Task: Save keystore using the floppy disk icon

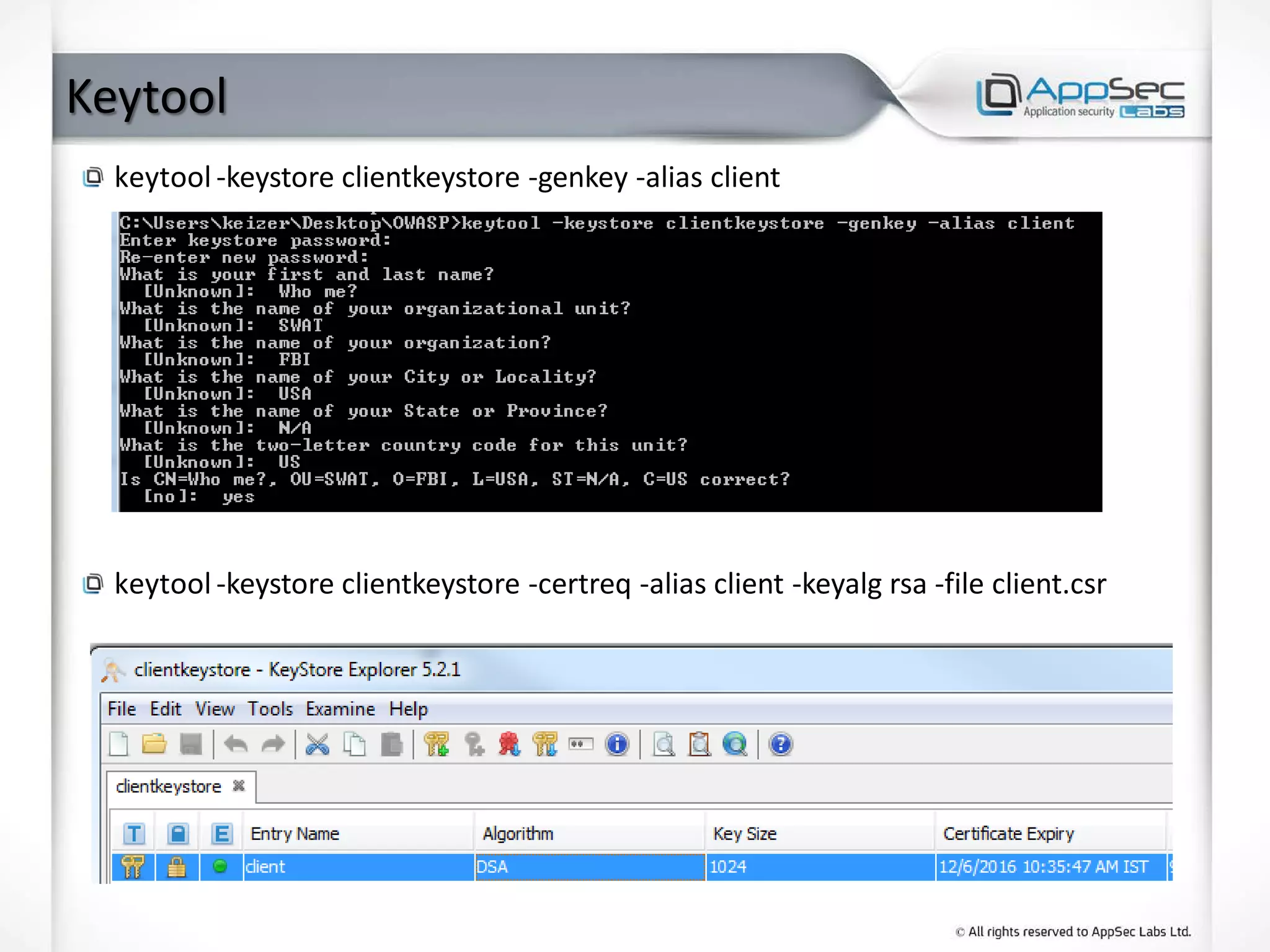Action: 191,744
